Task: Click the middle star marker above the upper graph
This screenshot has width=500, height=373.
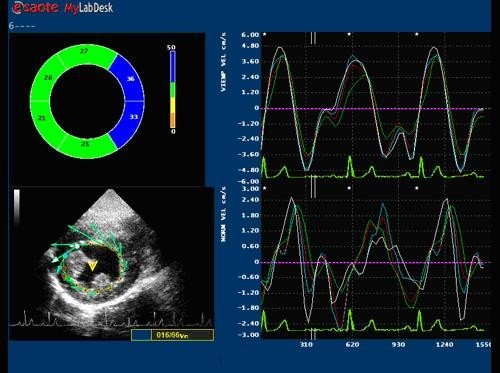Action: click(349, 34)
